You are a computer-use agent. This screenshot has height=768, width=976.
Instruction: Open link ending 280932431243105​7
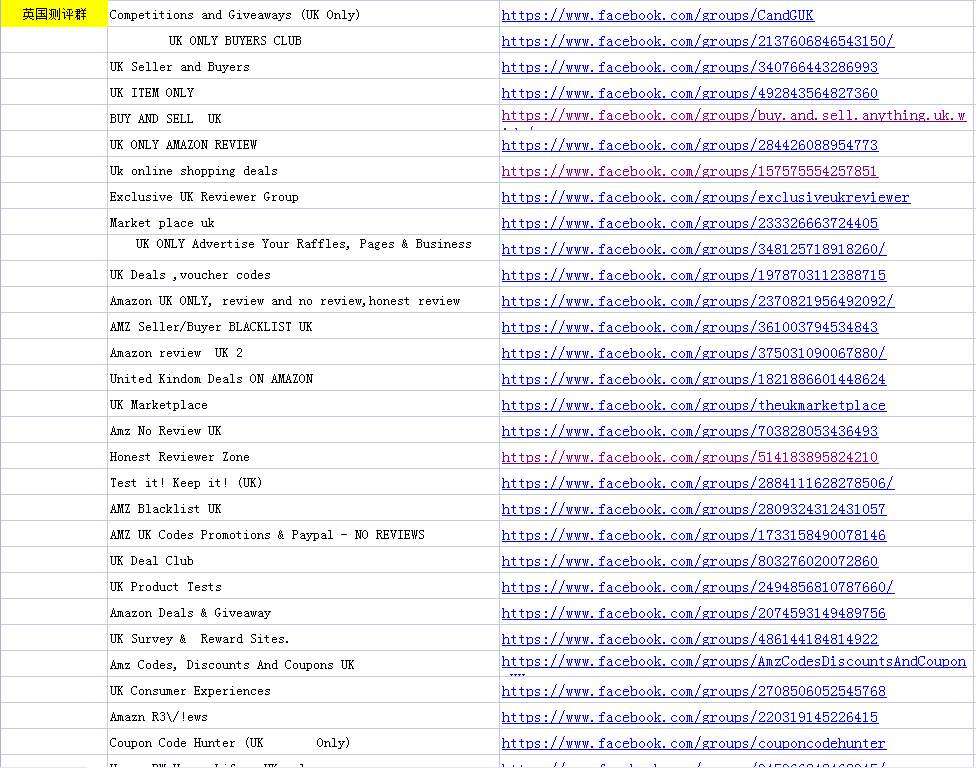tap(693, 509)
